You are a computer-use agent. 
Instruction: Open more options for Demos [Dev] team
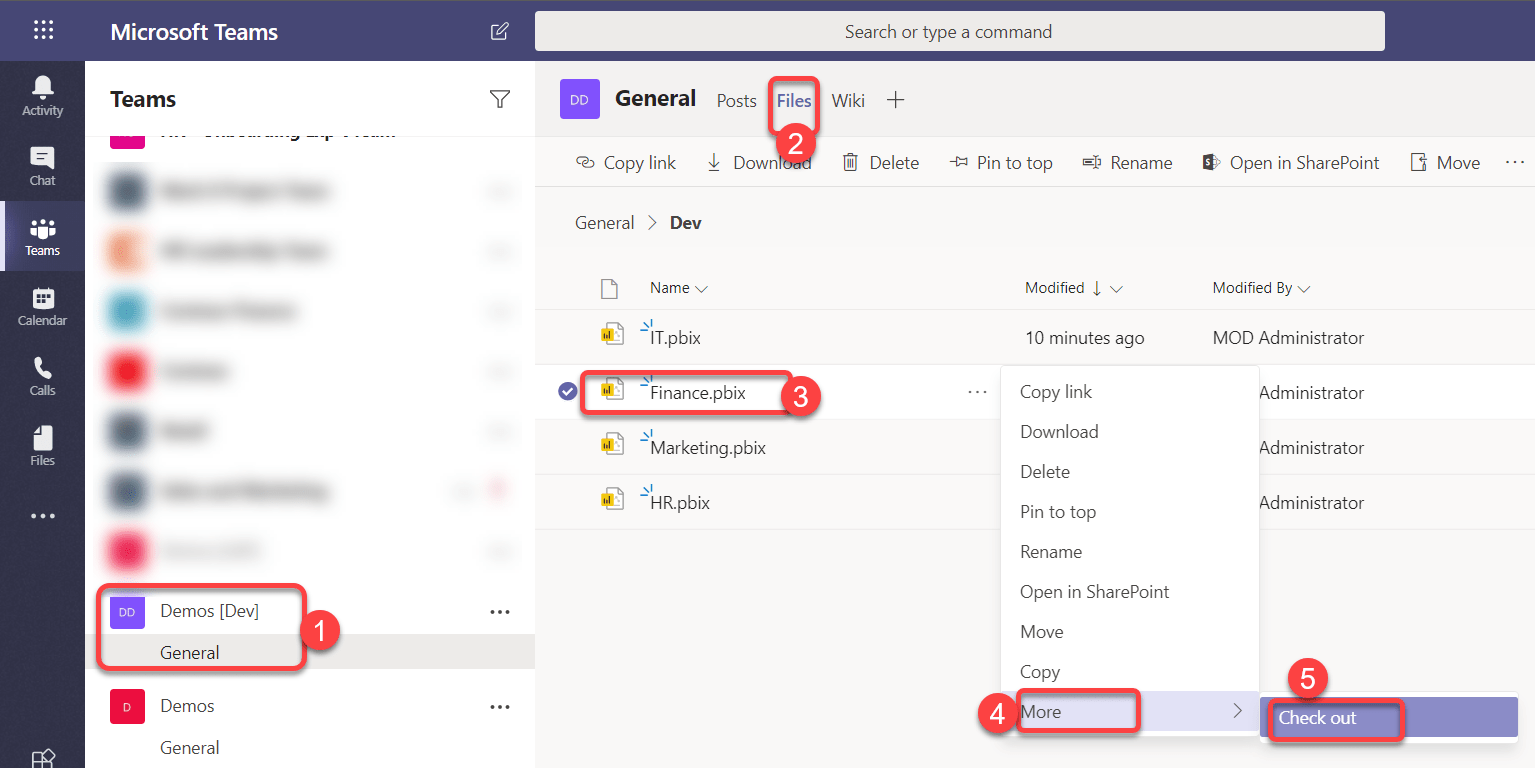500,612
